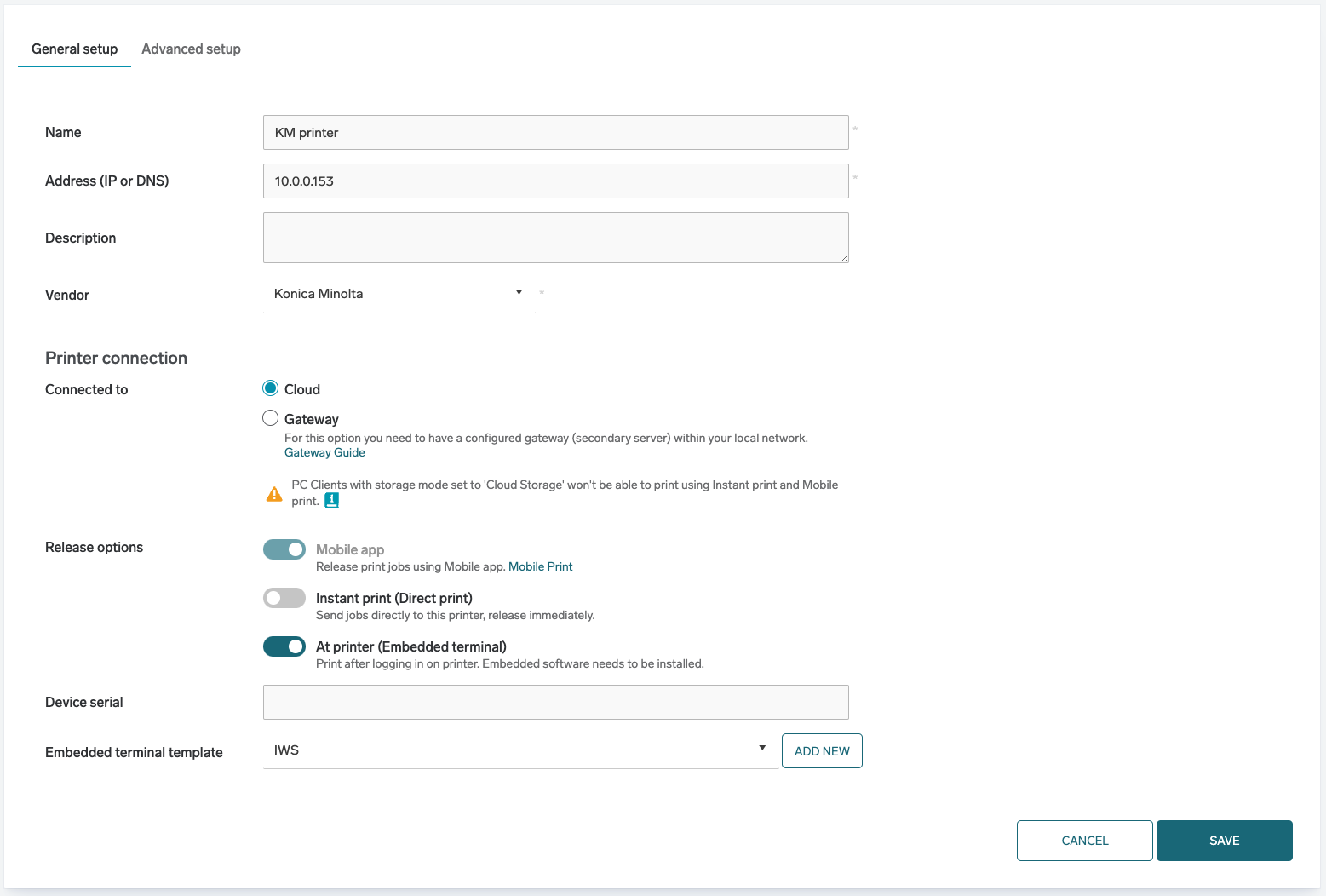Focus the Address (IP or DNS) field
This screenshot has width=1326, height=896.
tap(555, 181)
